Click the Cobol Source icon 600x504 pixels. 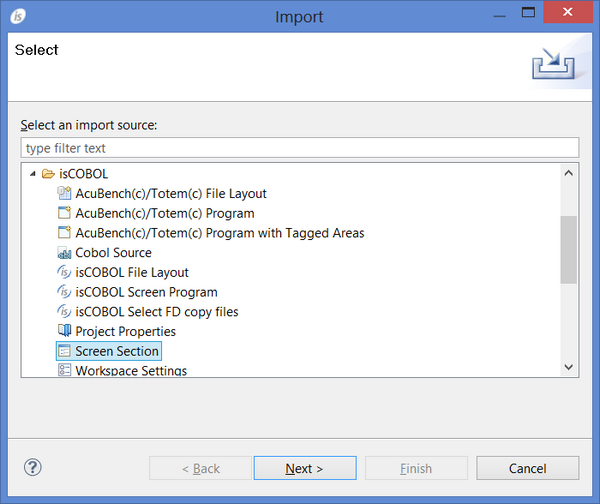pos(65,253)
